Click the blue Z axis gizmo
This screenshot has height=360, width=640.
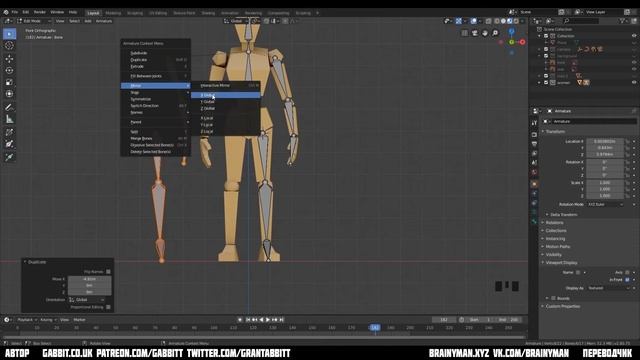point(512,31)
